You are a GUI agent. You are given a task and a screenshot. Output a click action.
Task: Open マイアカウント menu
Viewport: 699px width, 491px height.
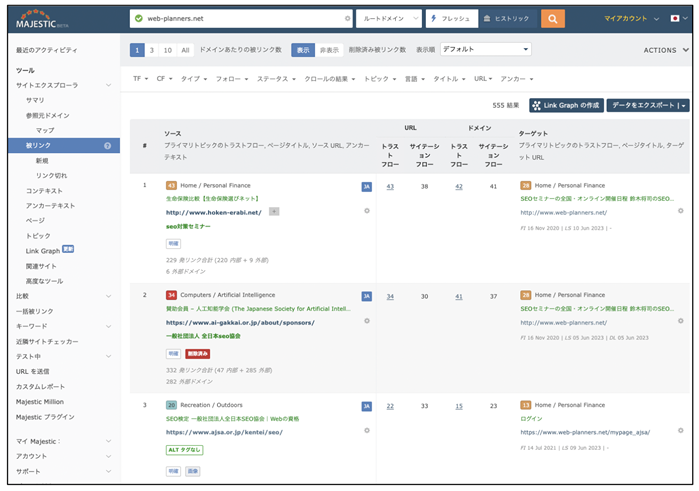tap(631, 19)
